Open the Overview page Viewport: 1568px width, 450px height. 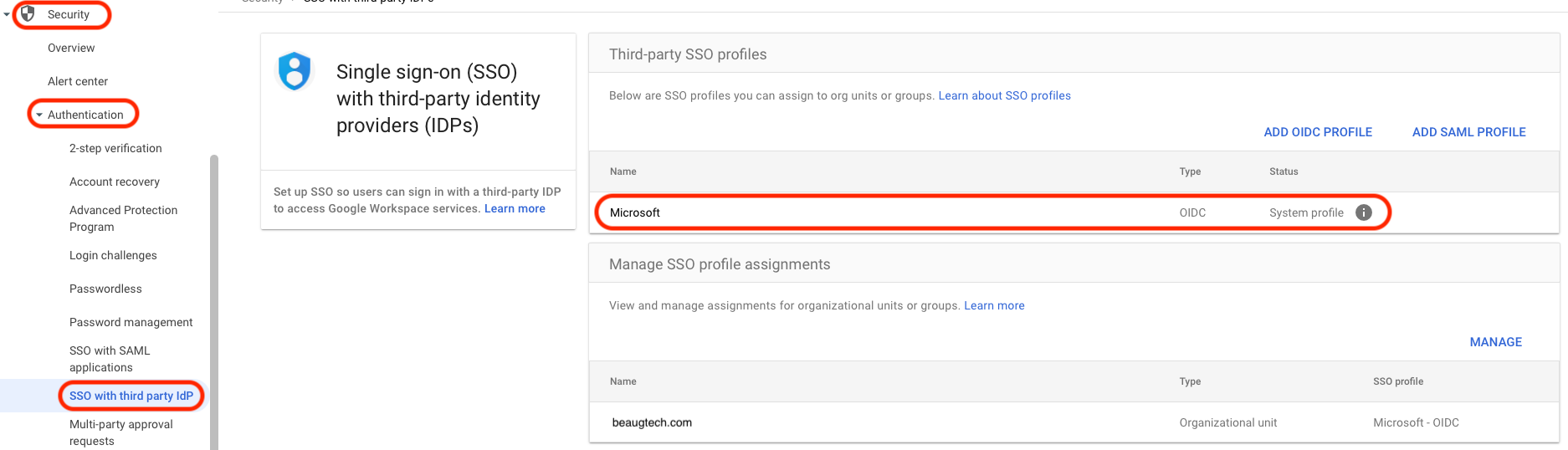(x=71, y=48)
